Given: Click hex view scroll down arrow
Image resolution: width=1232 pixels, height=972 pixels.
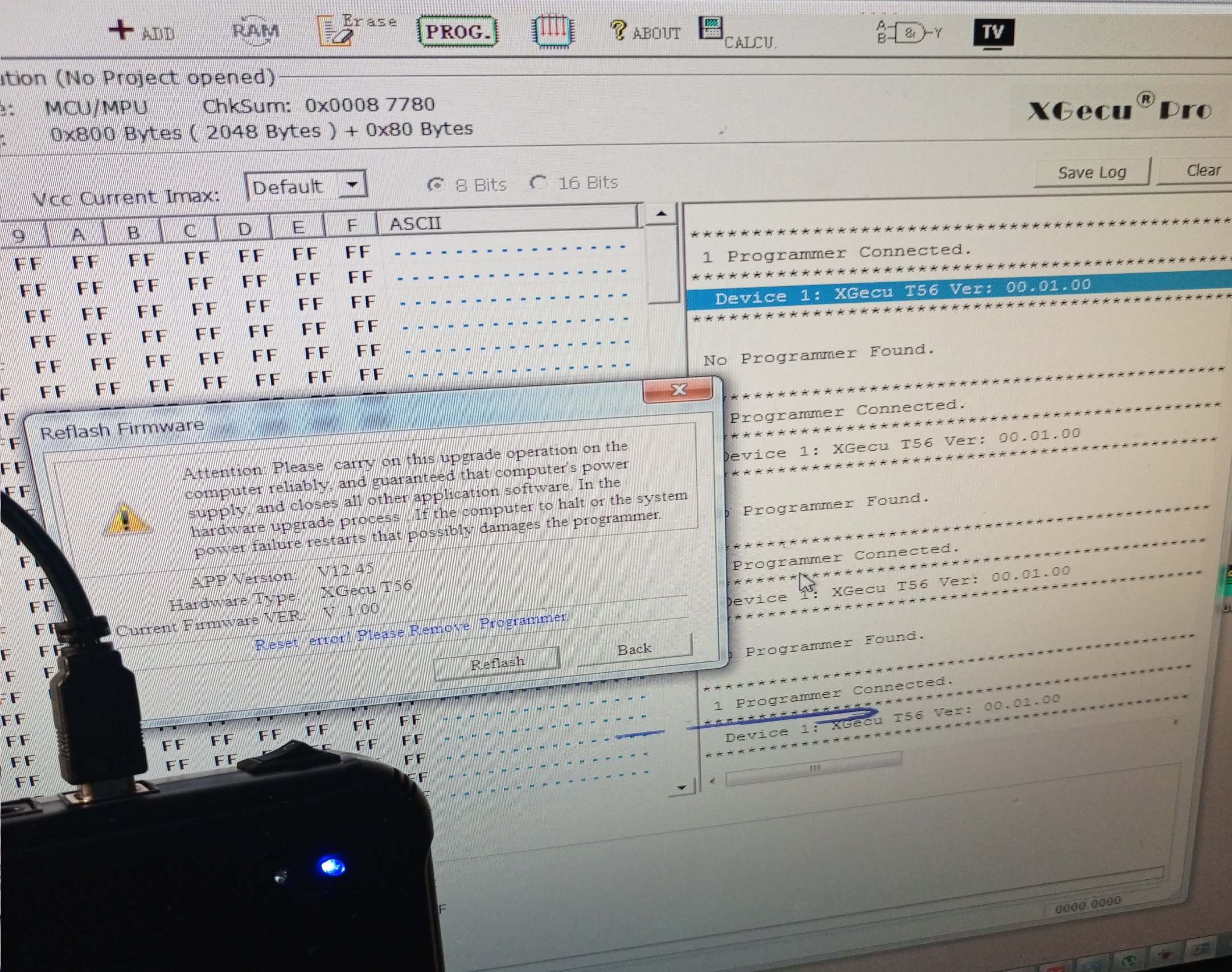Looking at the screenshot, I should [x=681, y=788].
